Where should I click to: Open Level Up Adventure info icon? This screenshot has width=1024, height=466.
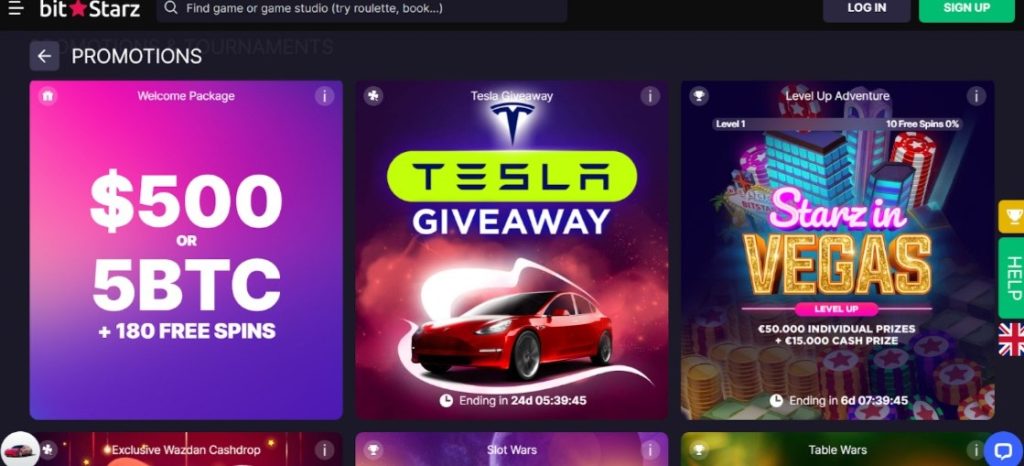click(976, 96)
